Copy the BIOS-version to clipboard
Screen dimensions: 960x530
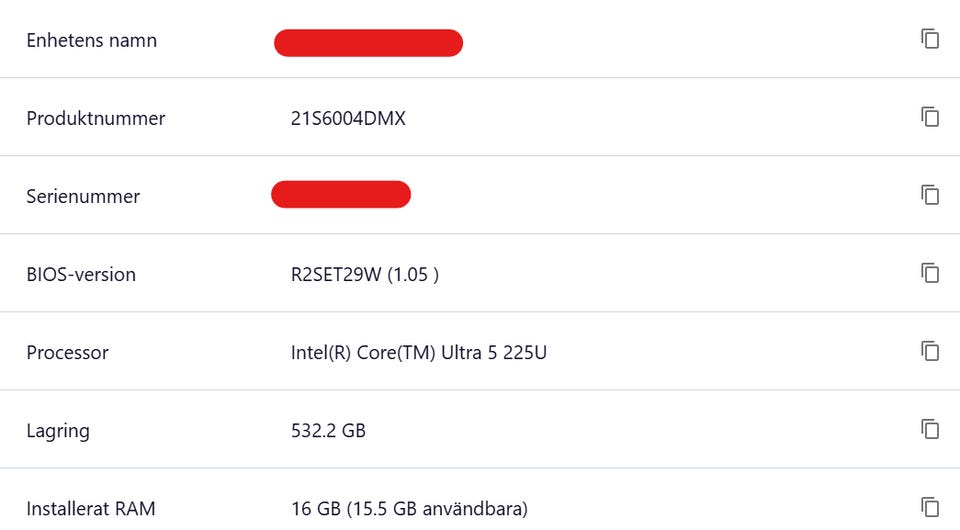click(x=930, y=273)
